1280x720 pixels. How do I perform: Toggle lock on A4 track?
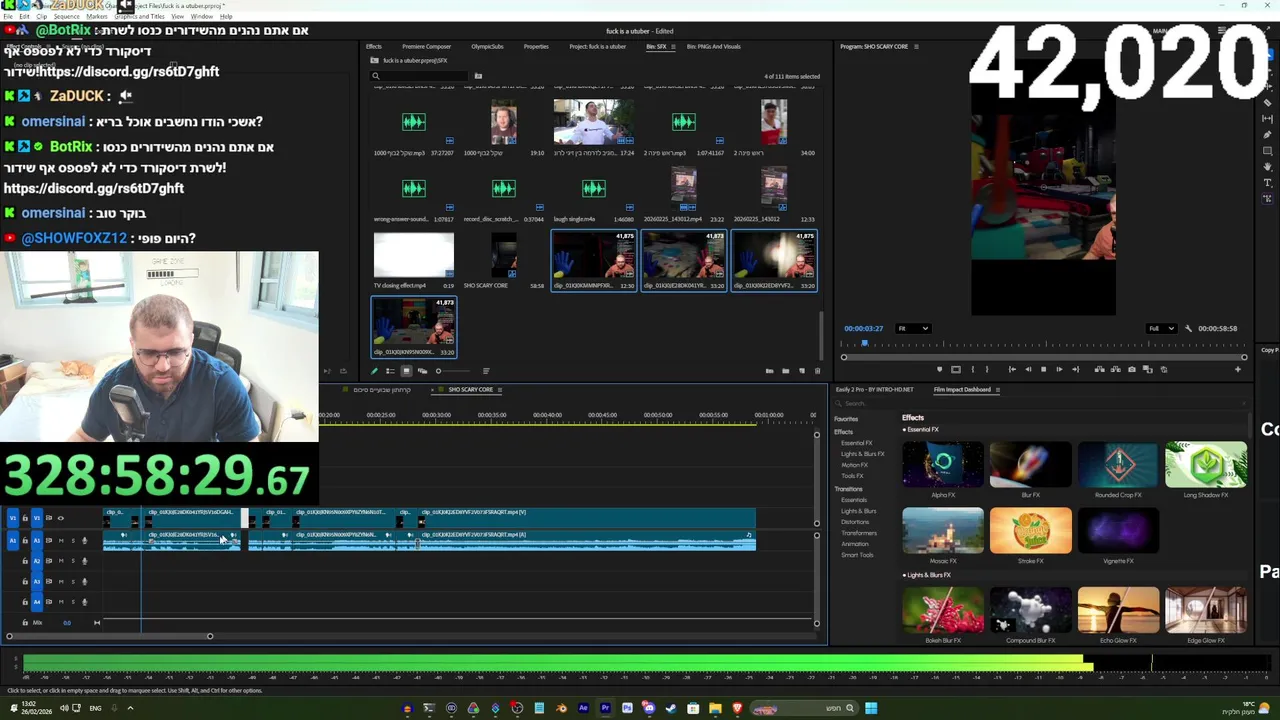pyautogui.click(x=25, y=601)
